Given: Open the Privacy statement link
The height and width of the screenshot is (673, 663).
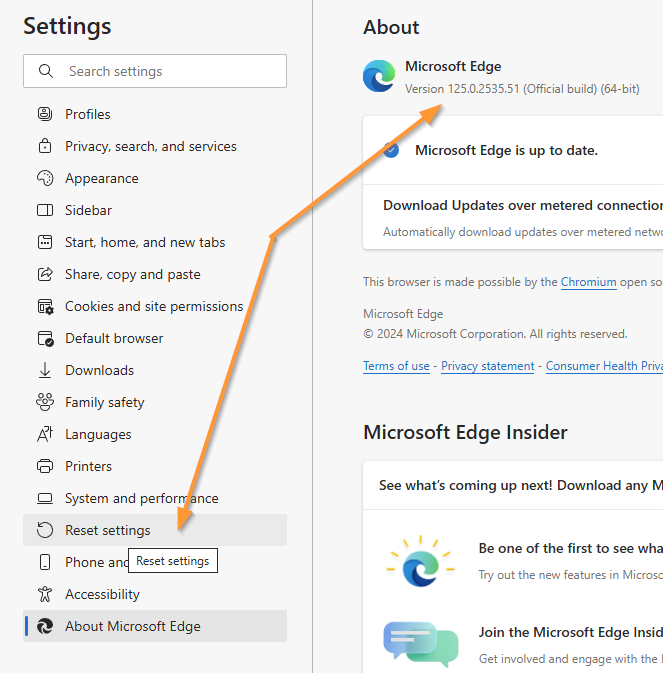Looking at the screenshot, I should pos(487,366).
